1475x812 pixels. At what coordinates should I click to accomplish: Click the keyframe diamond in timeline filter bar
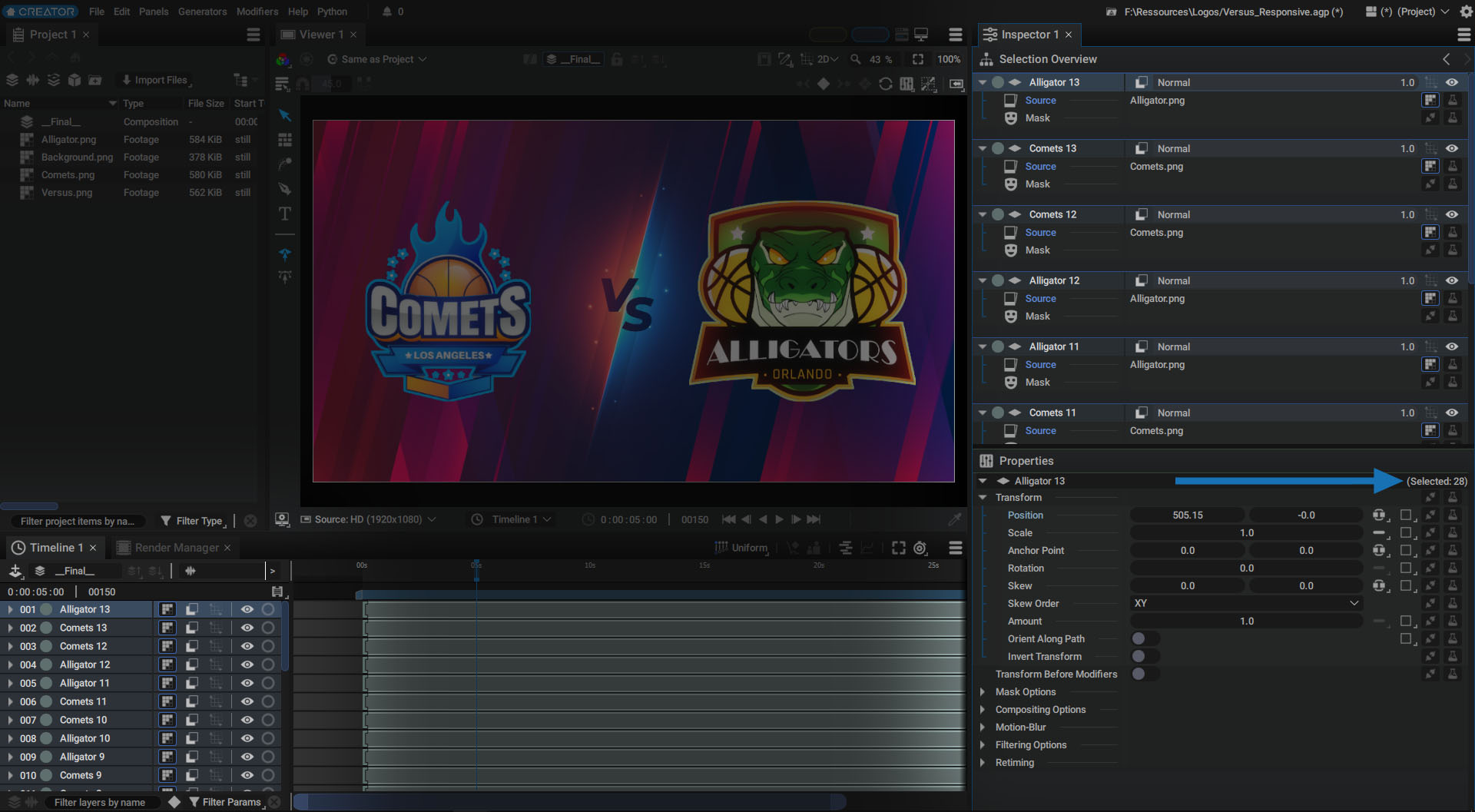tap(174, 802)
